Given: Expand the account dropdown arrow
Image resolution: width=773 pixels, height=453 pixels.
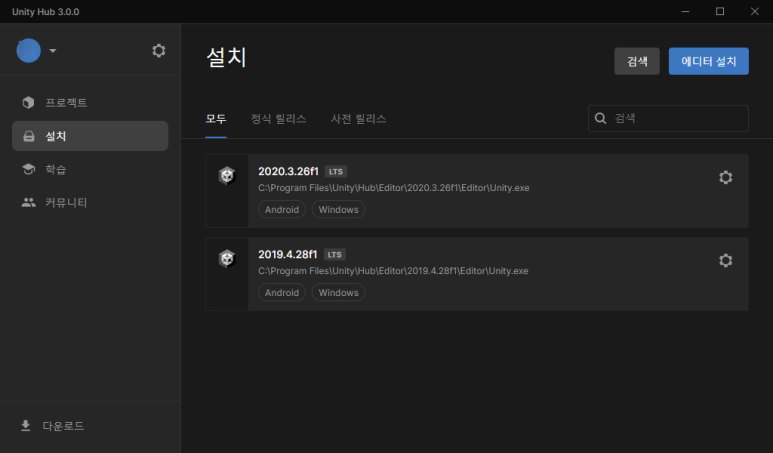Looking at the screenshot, I should coord(53,51).
